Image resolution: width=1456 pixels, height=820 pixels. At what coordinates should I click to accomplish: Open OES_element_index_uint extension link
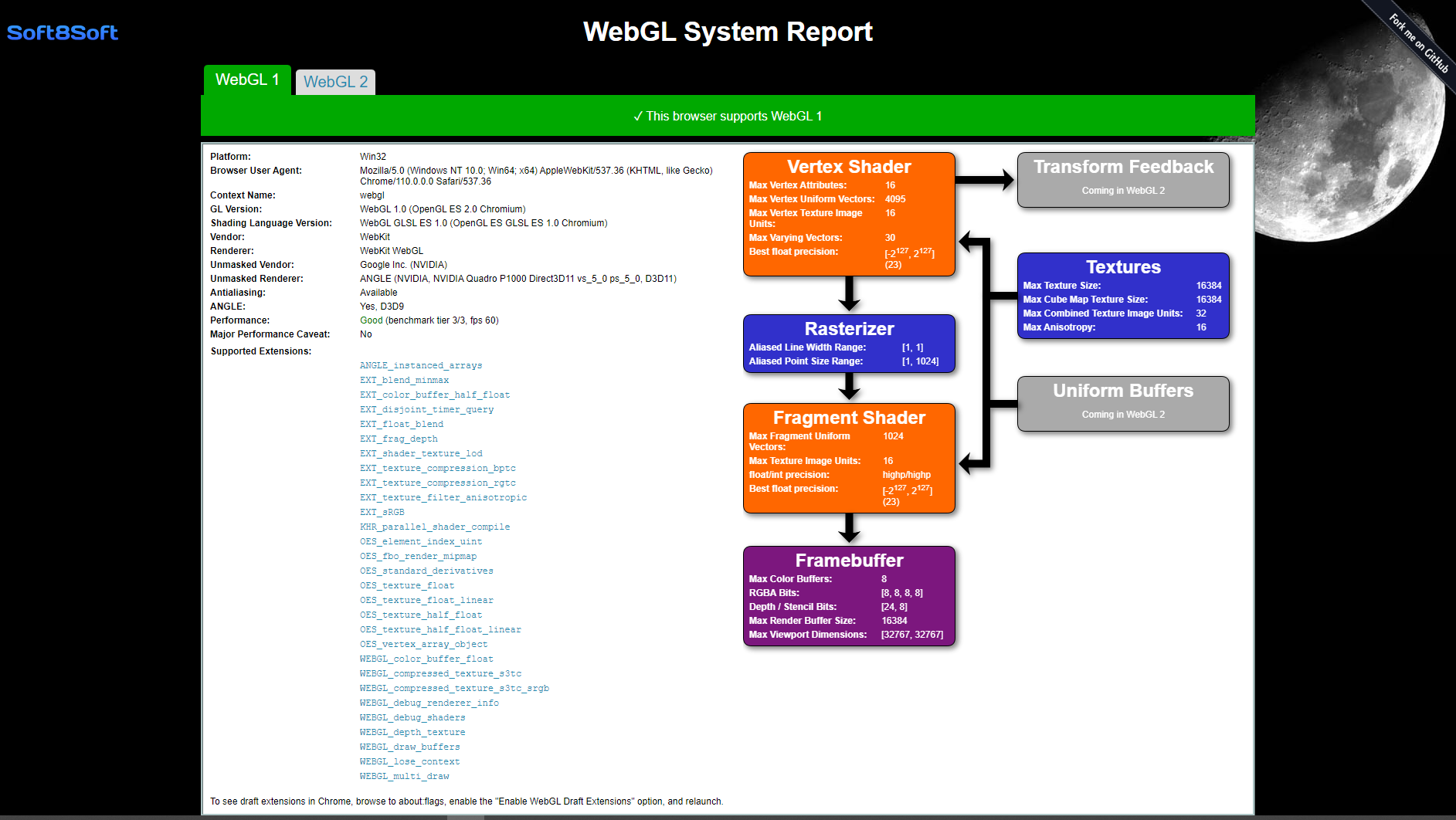tap(421, 541)
